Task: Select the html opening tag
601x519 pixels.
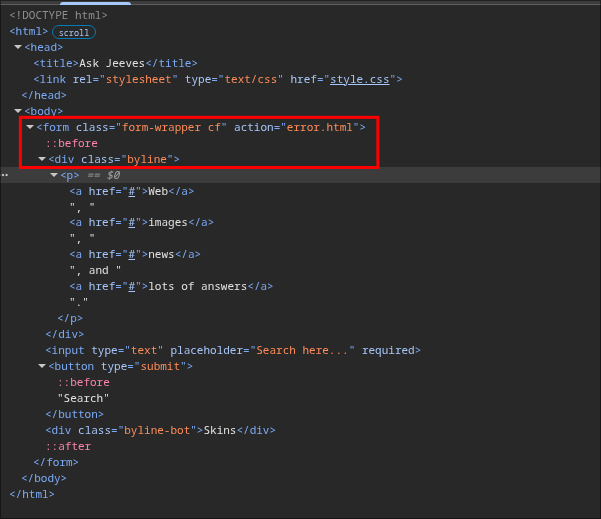Action: 29,31
